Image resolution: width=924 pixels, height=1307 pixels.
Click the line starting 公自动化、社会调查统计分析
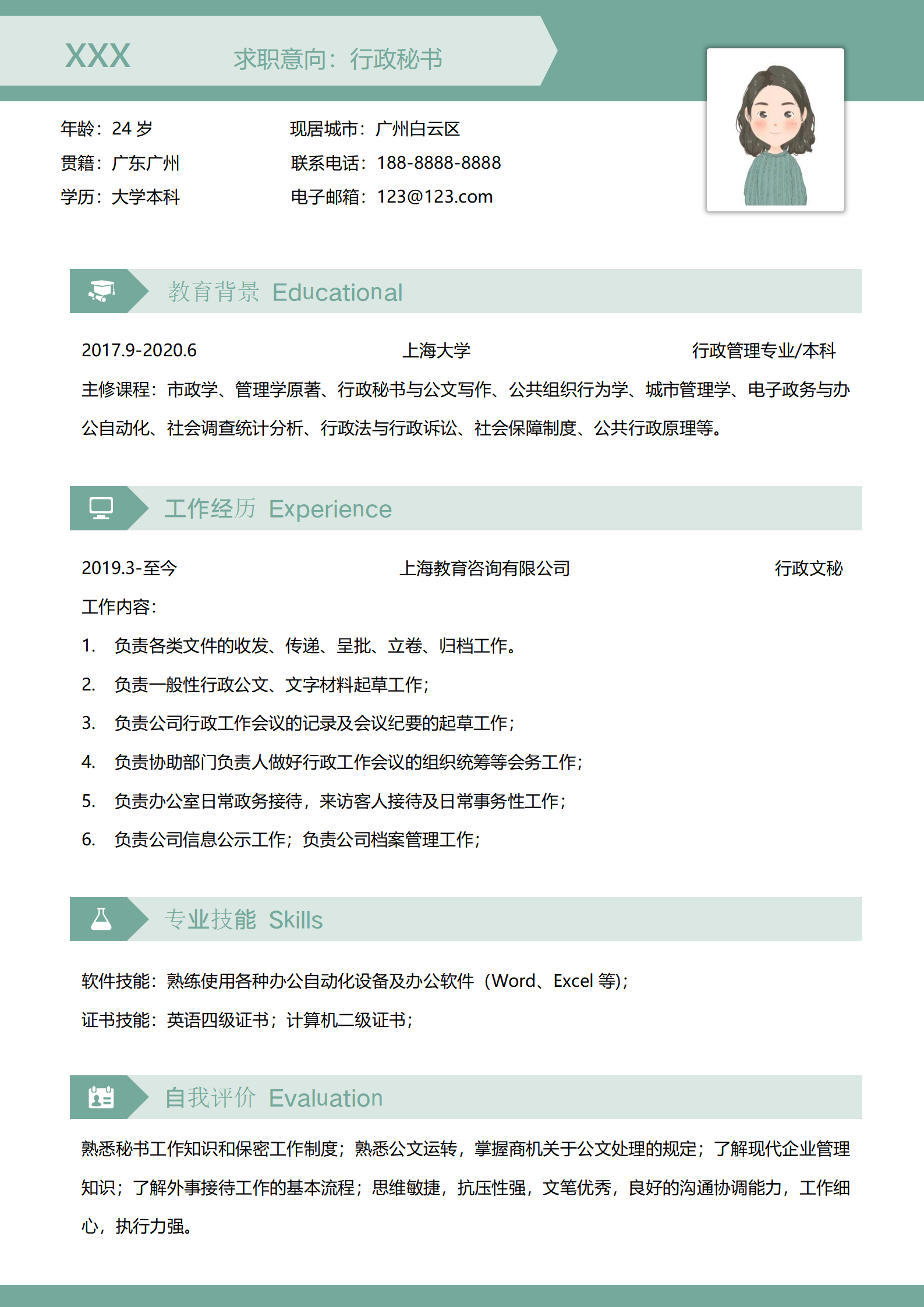pyautogui.click(x=403, y=428)
